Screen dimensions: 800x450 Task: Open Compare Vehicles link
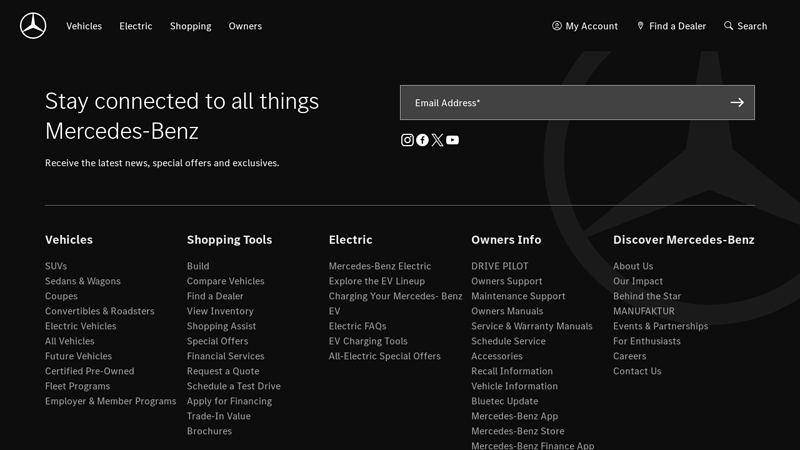pyautogui.click(x=226, y=281)
